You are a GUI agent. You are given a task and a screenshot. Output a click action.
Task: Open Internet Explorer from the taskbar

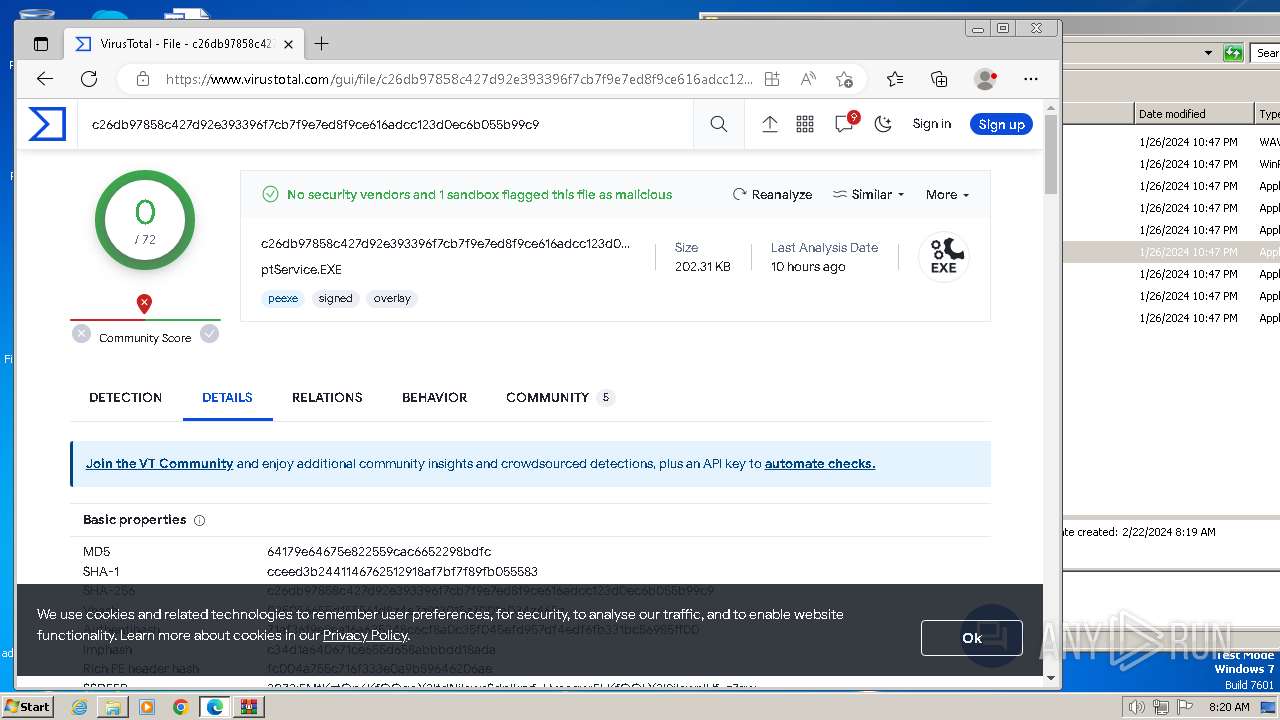79,707
